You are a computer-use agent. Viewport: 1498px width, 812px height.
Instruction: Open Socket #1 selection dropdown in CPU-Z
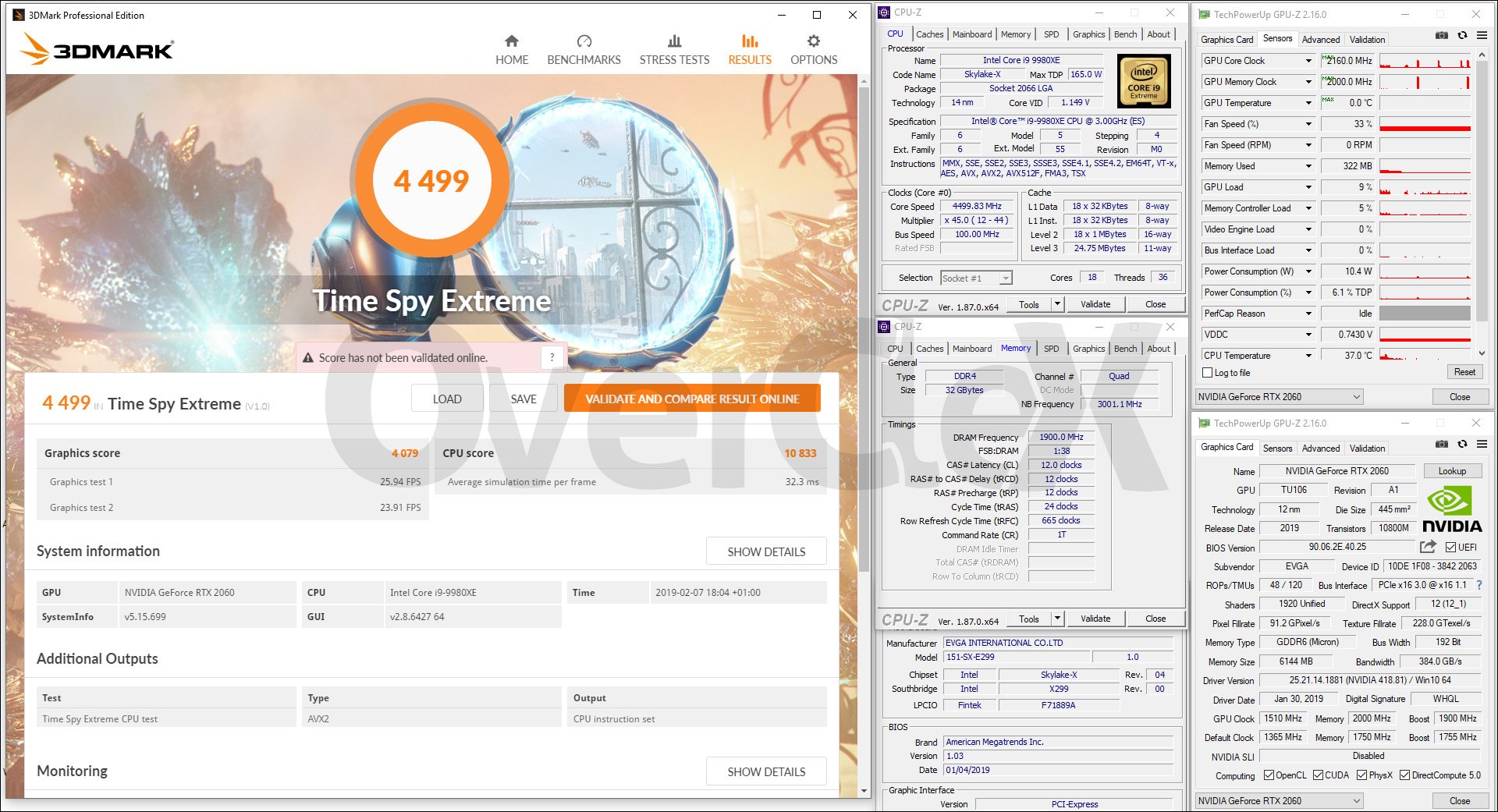976,278
